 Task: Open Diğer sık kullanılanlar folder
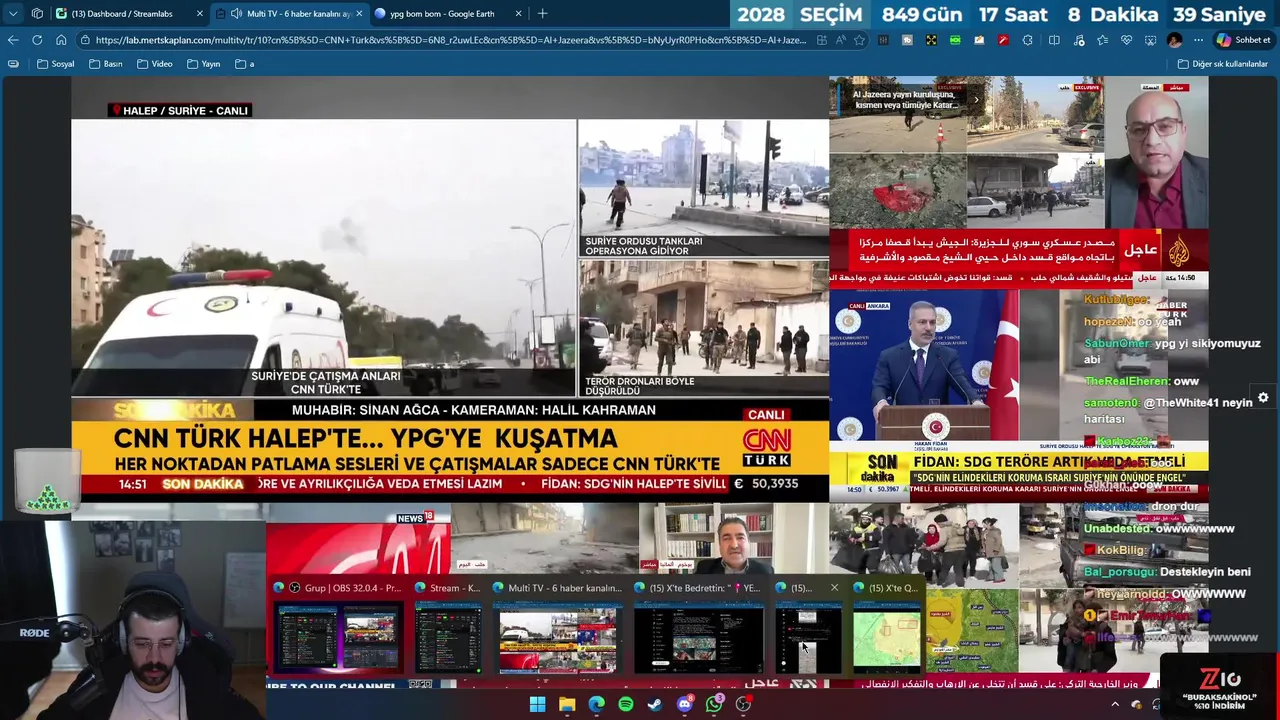point(1222,64)
